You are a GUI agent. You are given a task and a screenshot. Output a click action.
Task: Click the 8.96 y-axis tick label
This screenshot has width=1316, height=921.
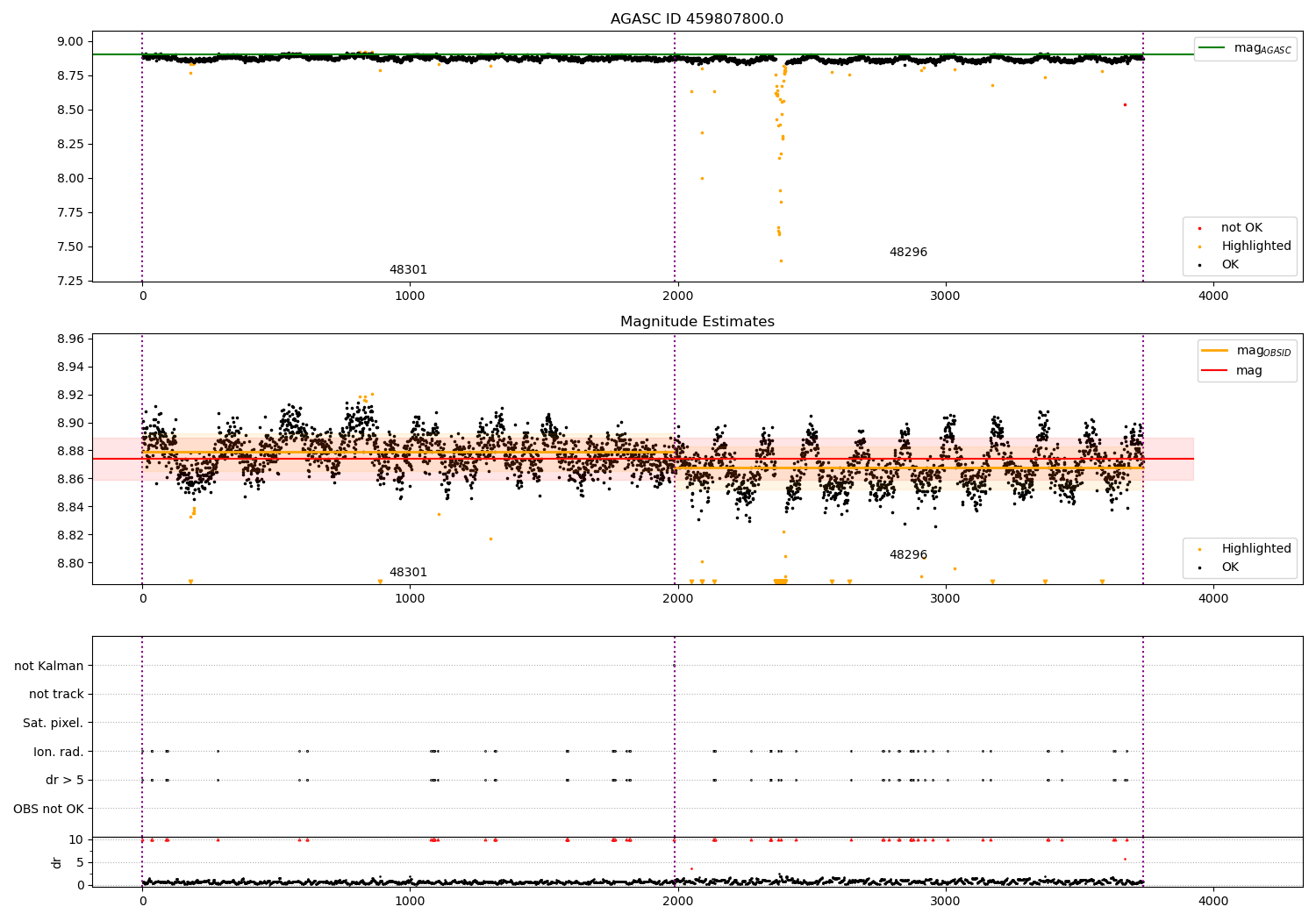pos(70,339)
